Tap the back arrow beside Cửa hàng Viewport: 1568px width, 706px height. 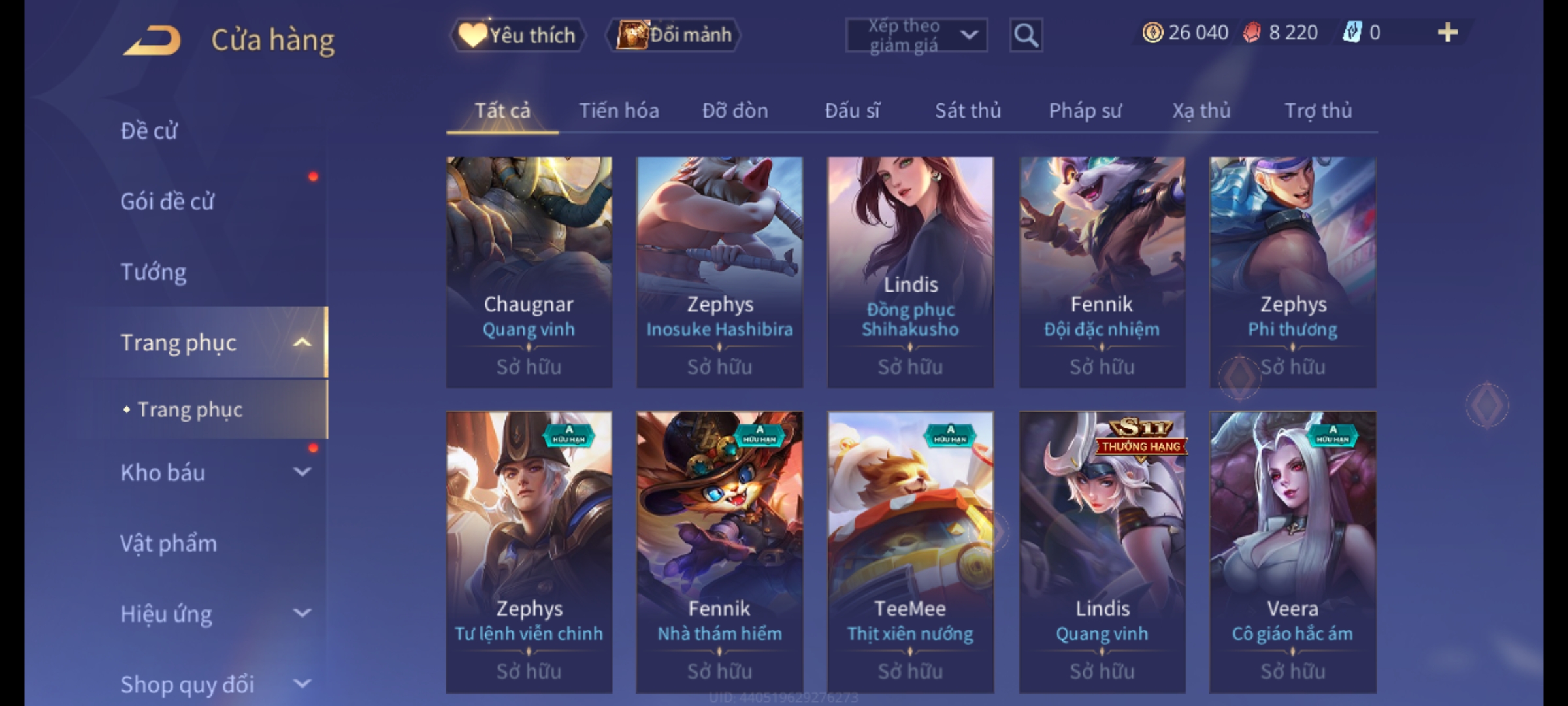(152, 41)
